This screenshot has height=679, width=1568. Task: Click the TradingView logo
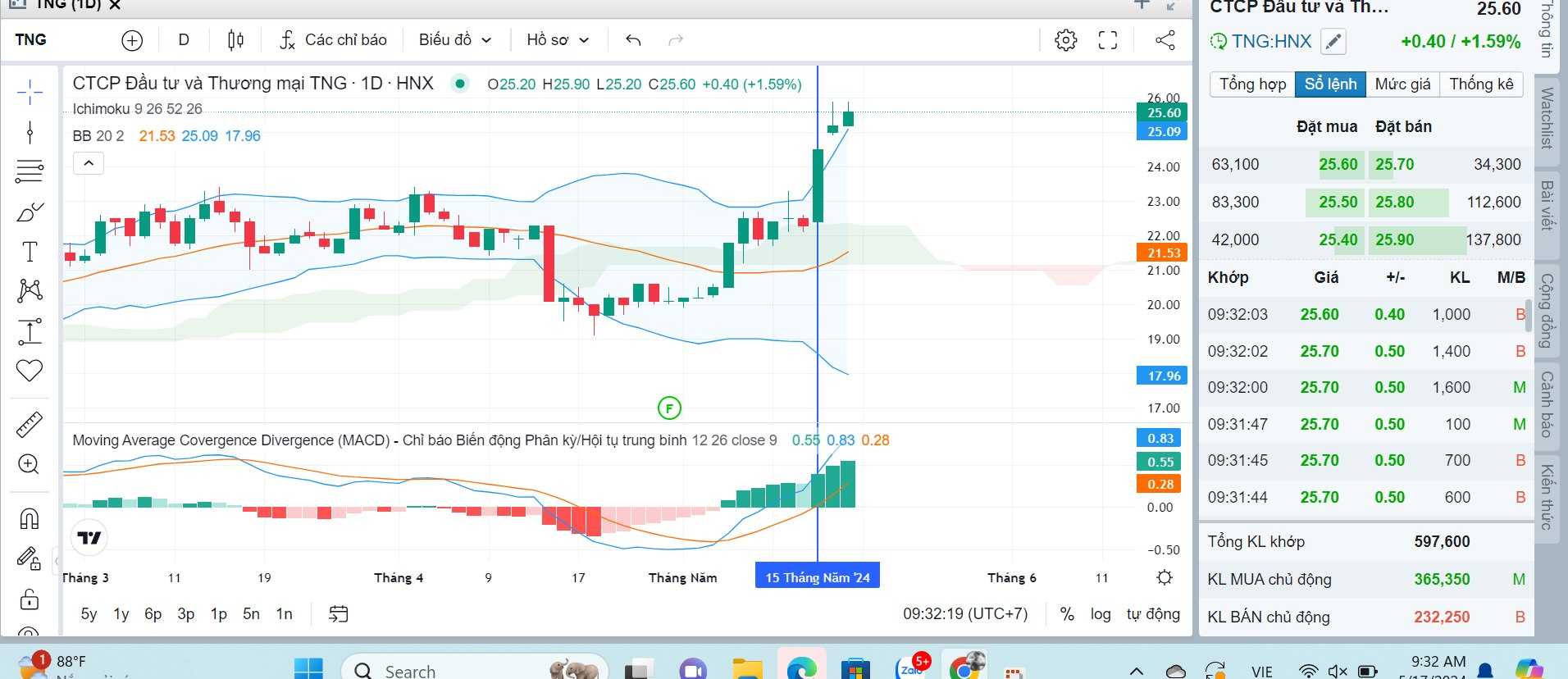coord(89,537)
